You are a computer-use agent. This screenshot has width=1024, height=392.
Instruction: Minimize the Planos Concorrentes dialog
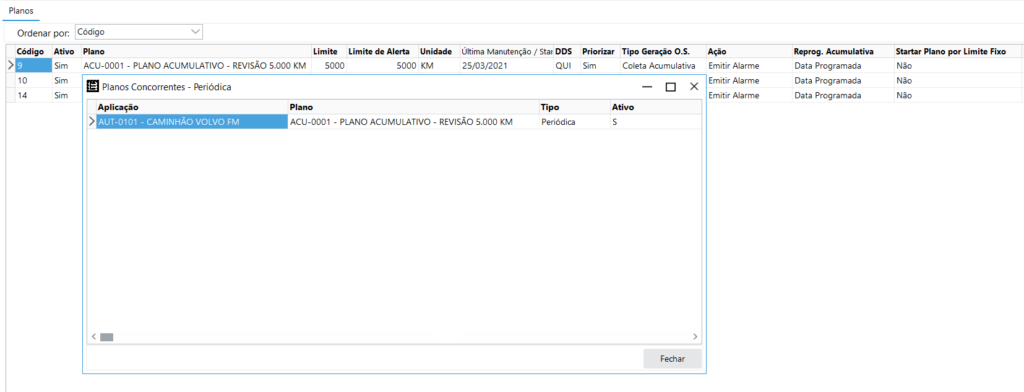tap(647, 87)
